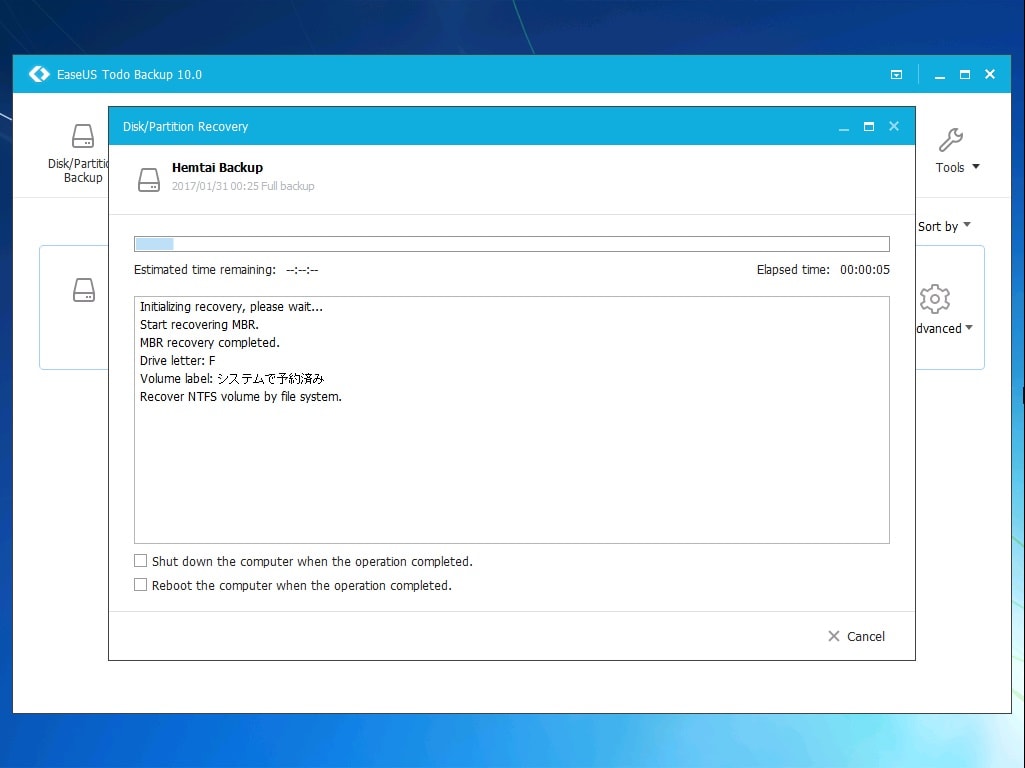1025x768 pixels.
Task: Expand the Advanced dropdown arrow
Action: [969, 327]
